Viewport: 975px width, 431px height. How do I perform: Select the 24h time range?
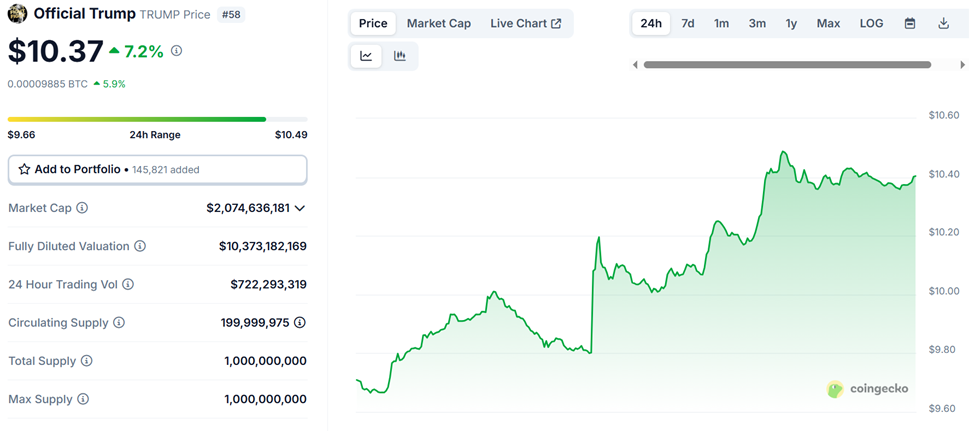point(651,24)
